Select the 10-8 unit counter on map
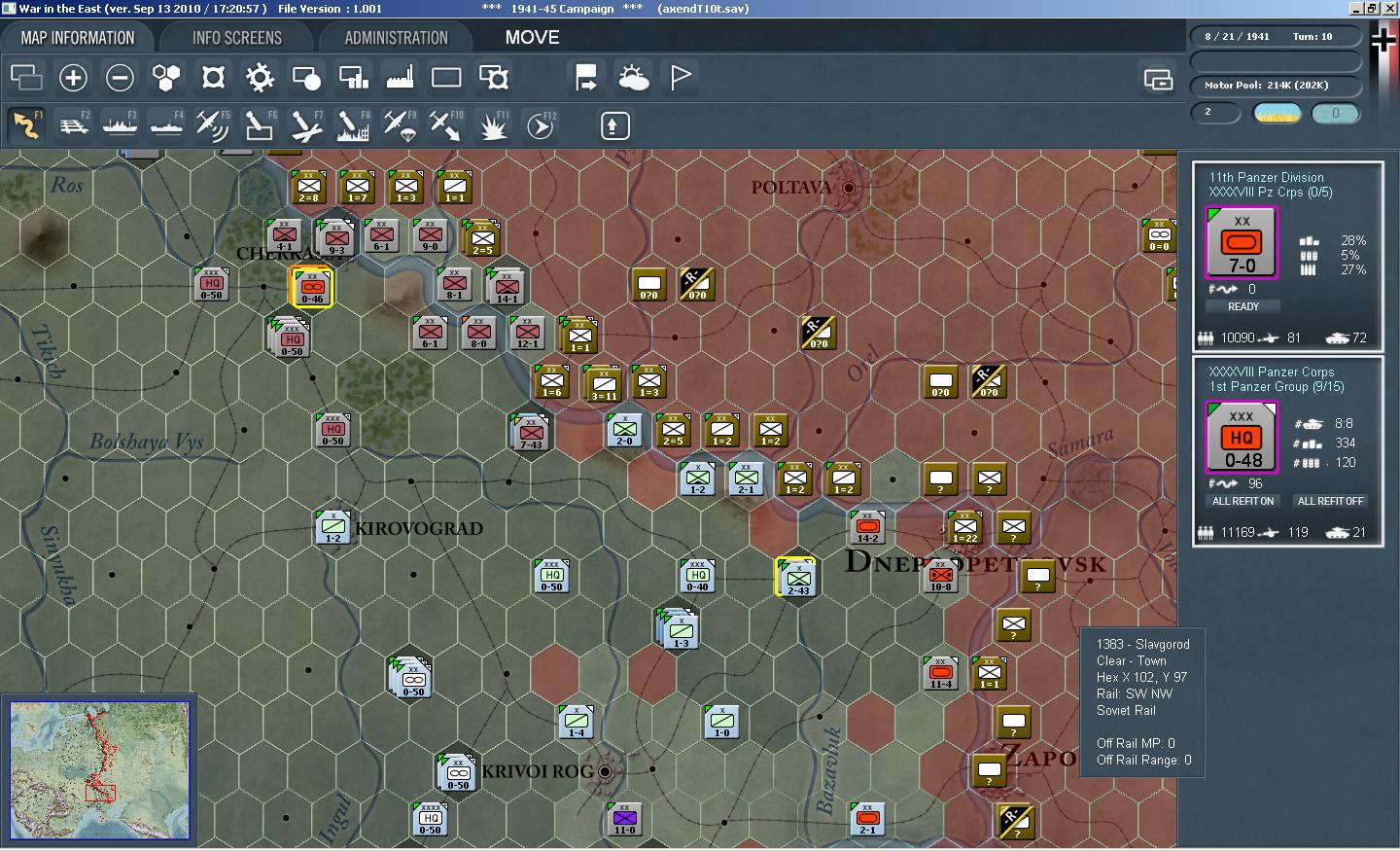Screen dimensions: 1400x852 (x=940, y=577)
